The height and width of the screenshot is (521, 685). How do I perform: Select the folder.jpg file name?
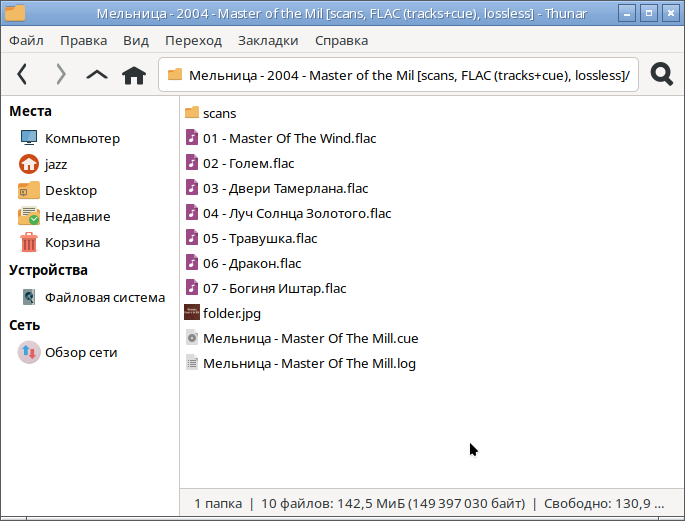(x=232, y=313)
